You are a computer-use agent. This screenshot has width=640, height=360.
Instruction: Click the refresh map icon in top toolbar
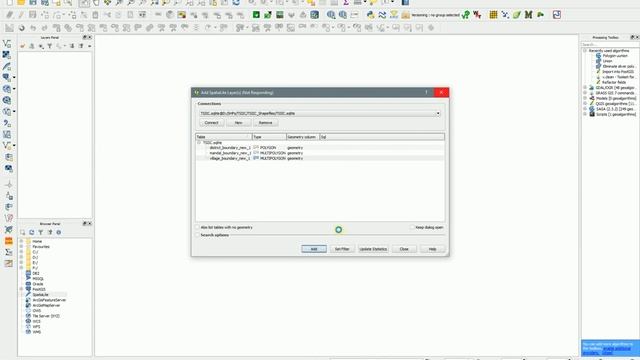(236, 2)
